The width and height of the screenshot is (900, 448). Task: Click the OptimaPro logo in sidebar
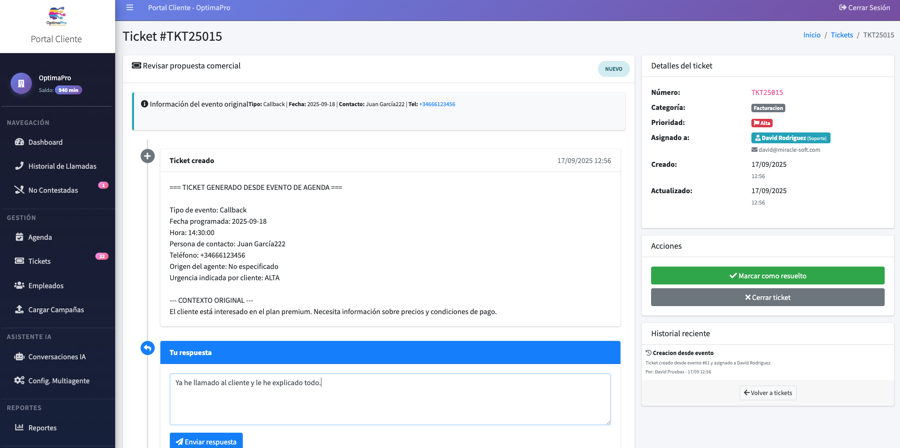[57, 16]
